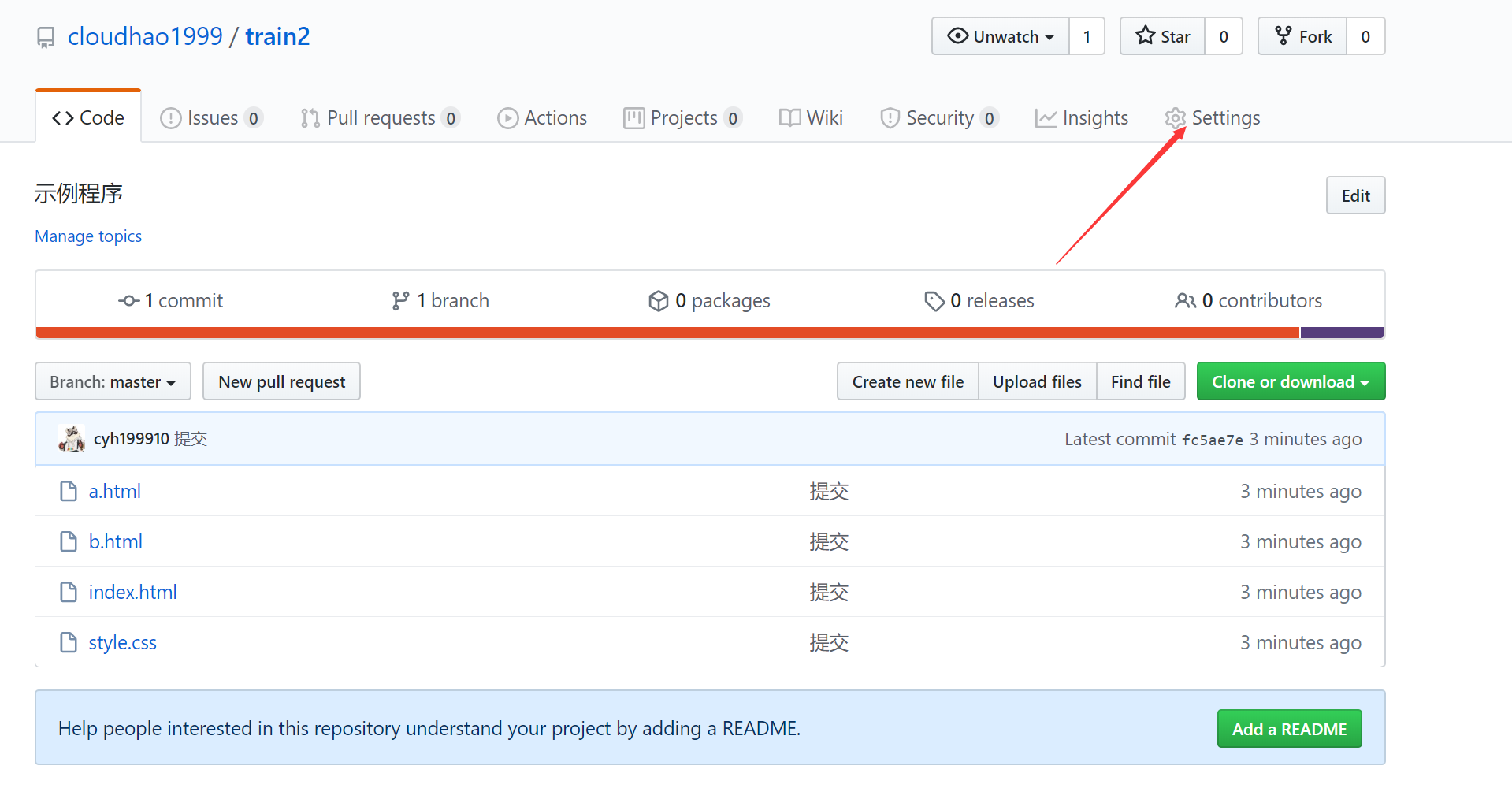Open cyh199910 author link

click(x=132, y=439)
